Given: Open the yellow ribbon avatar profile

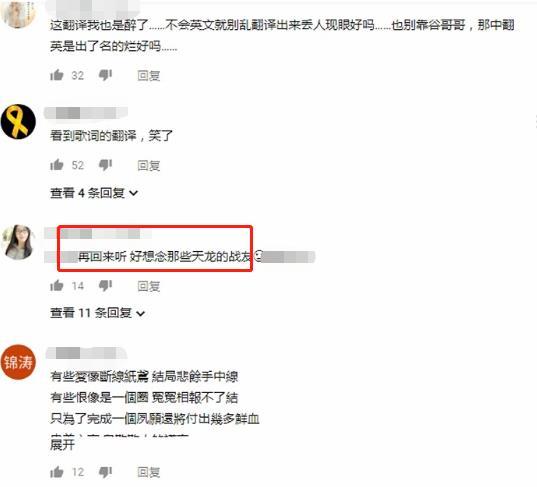Looking at the screenshot, I should pyautogui.click(x=18, y=122).
